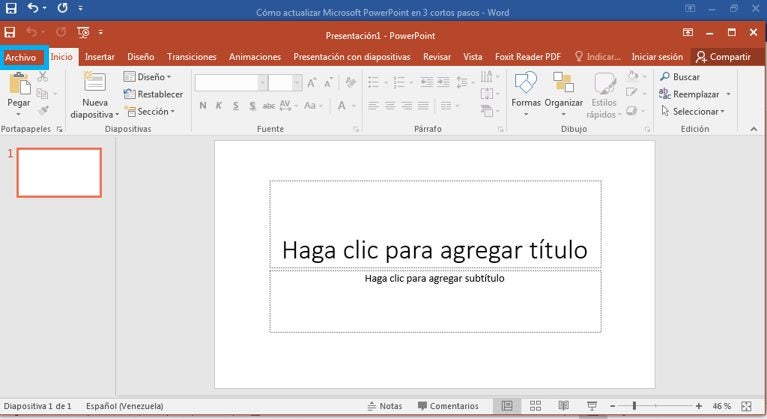This screenshot has width=767, height=419.
Task: Click the zoom slider handle
Action: [634, 406]
